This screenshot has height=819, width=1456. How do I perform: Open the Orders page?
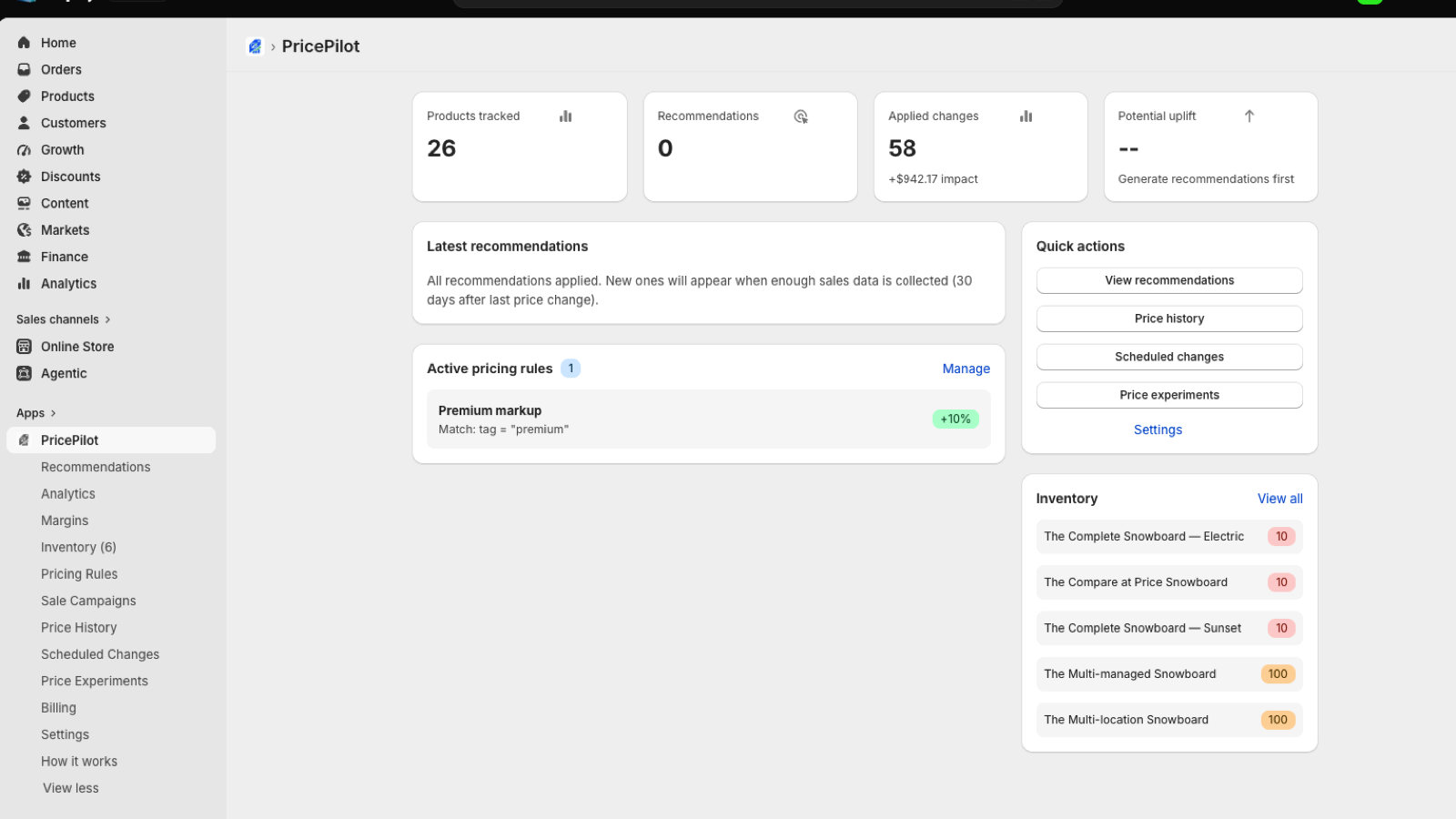pos(61,69)
